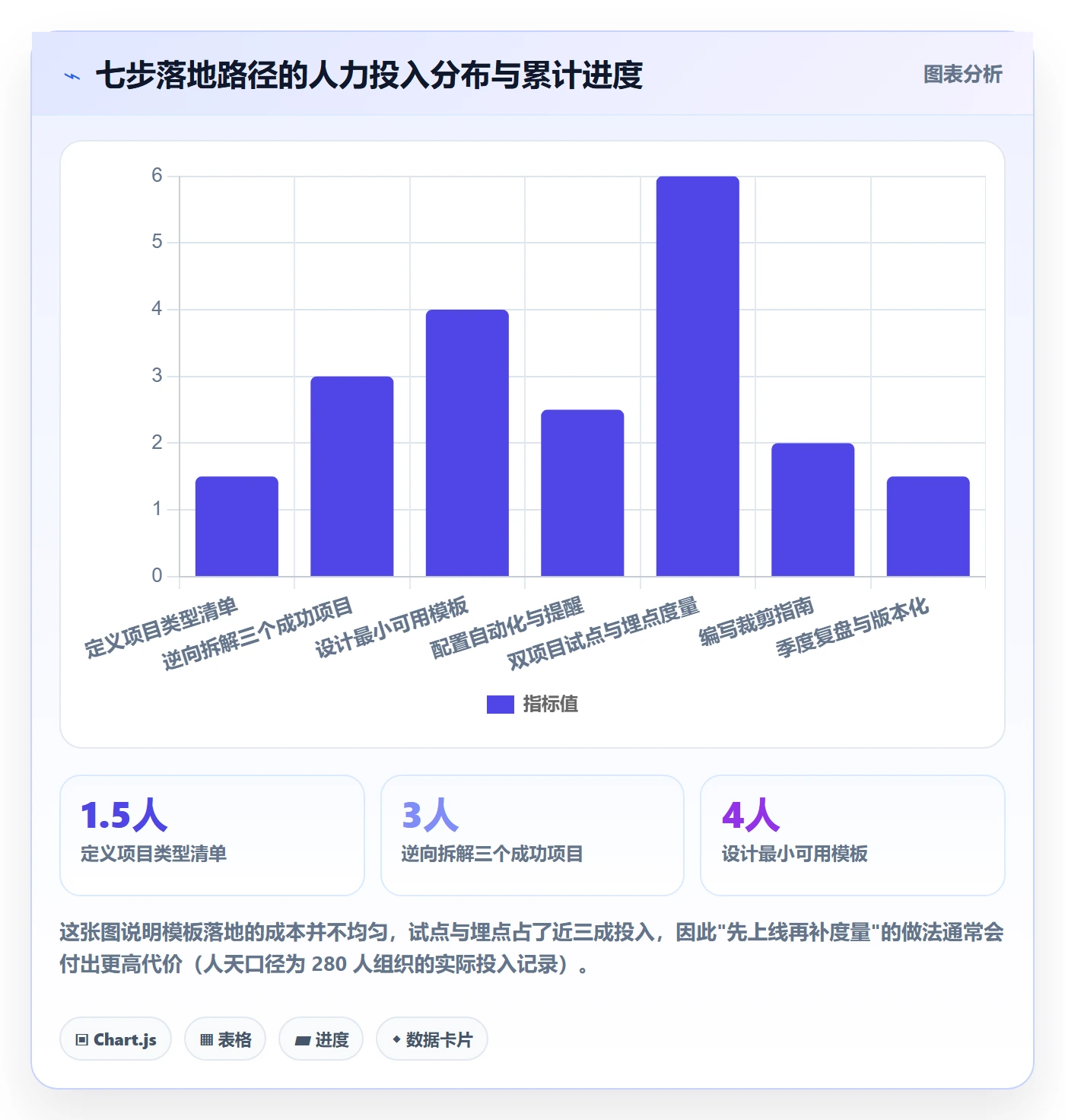Image resolution: width=1065 pixels, height=1120 pixels.
Task: Select the 进度 tag
Action: (321, 1039)
